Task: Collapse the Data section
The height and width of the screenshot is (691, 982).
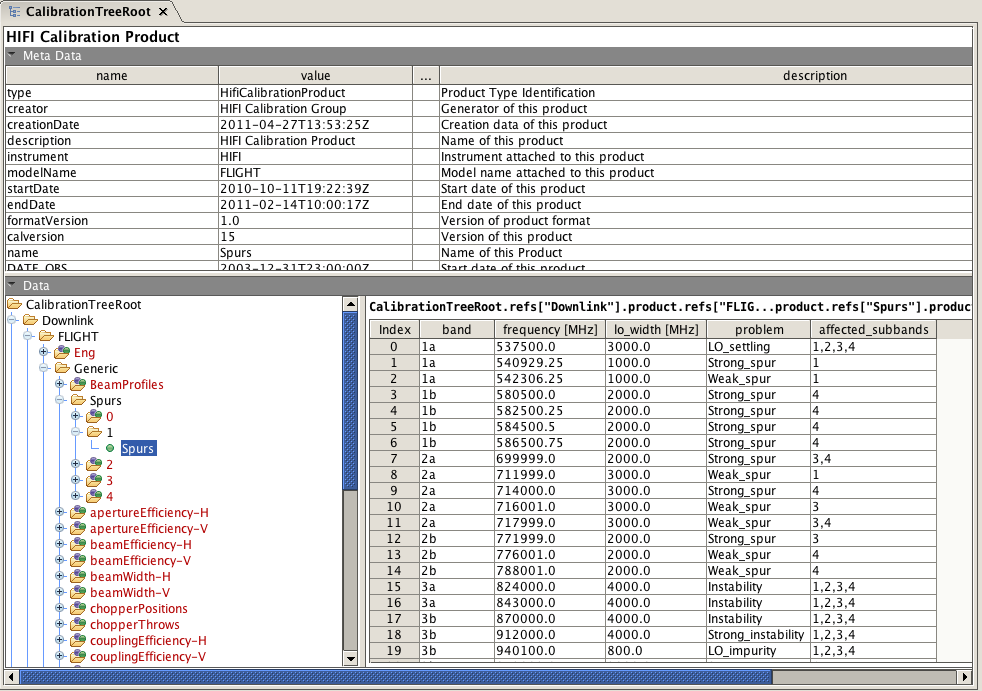Action: click(x=11, y=285)
